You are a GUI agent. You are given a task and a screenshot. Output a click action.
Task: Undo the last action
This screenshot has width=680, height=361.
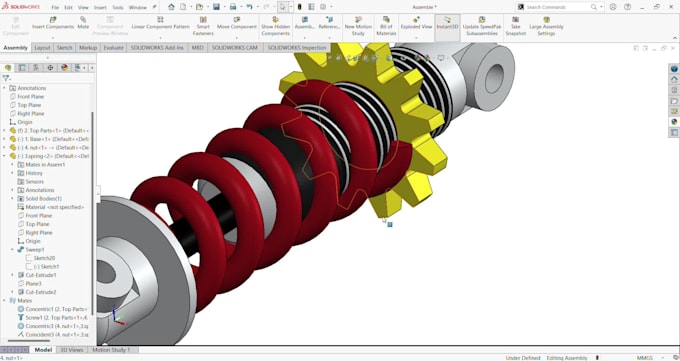point(249,7)
